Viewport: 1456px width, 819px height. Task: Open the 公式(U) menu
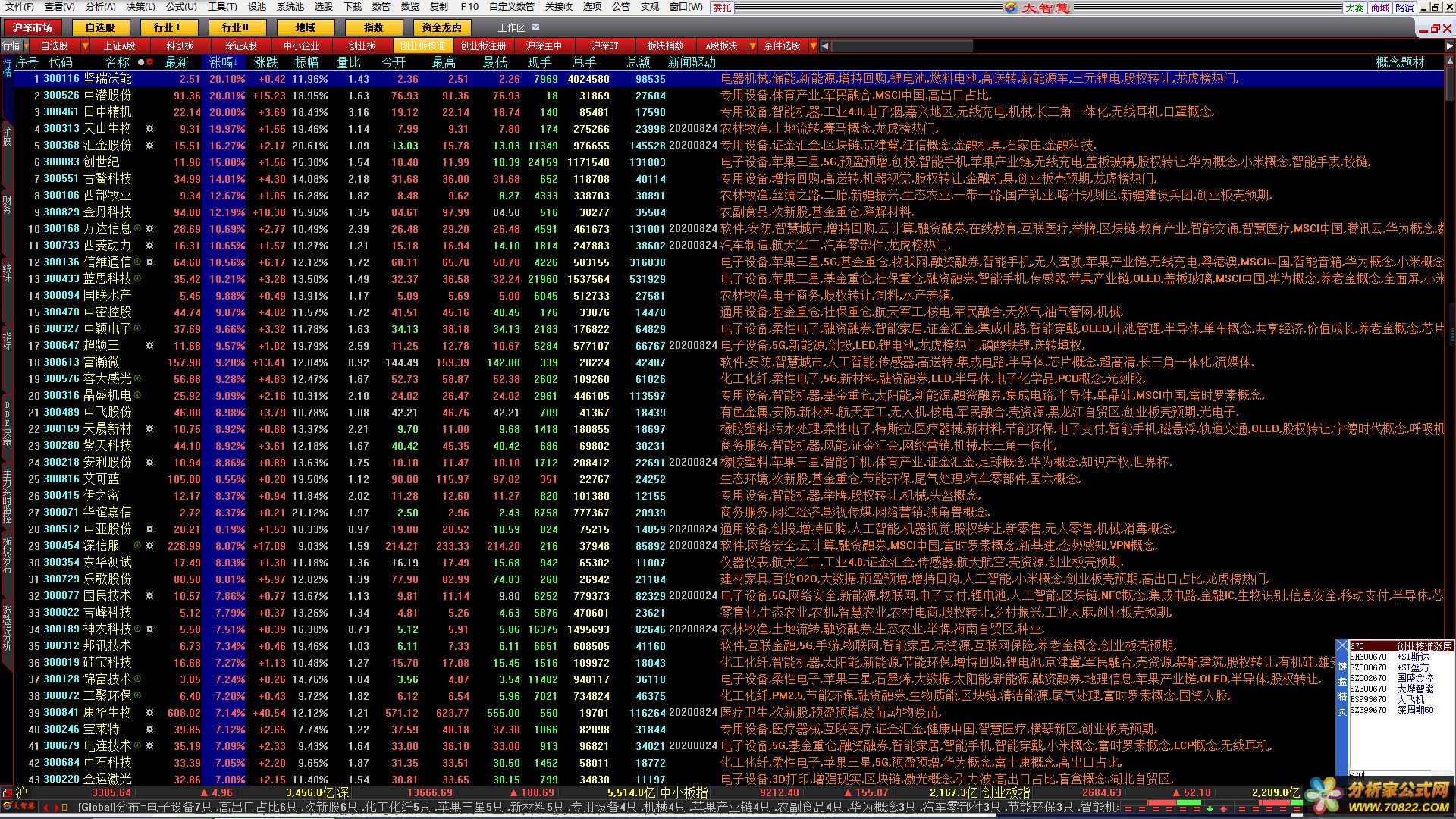(181, 7)
